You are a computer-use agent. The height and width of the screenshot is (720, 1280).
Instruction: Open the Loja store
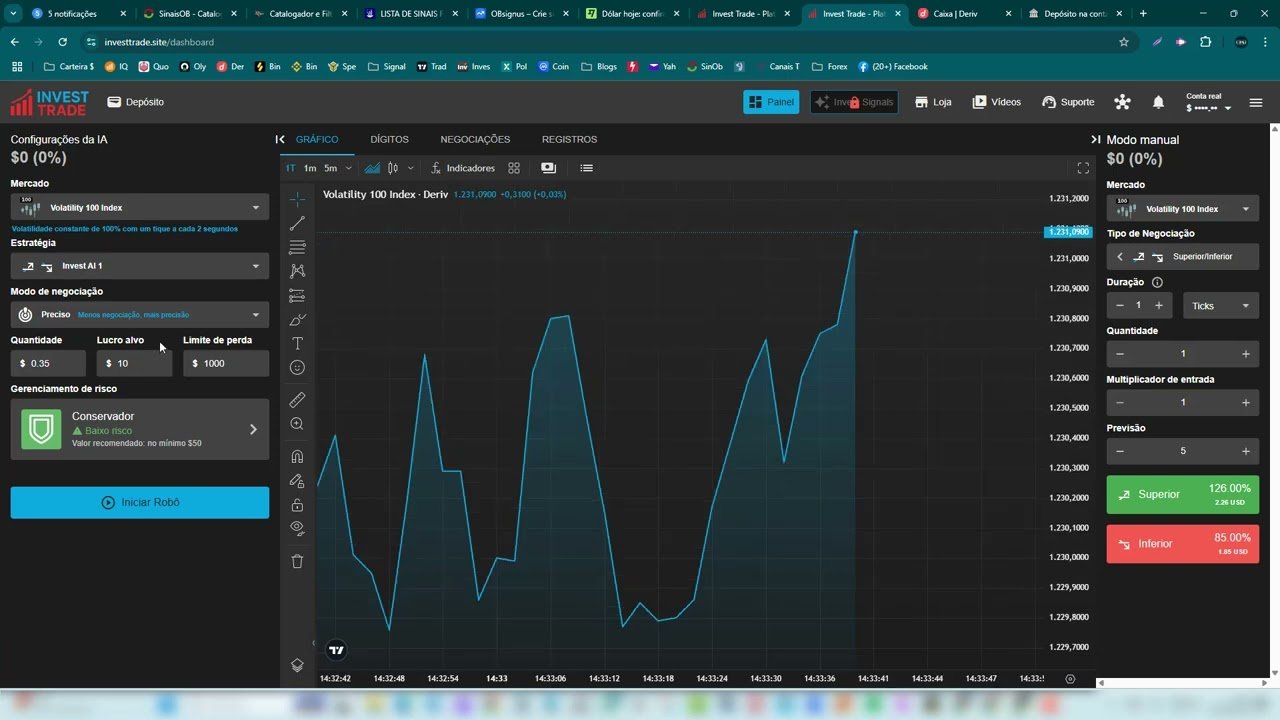[x=933, y=102]
